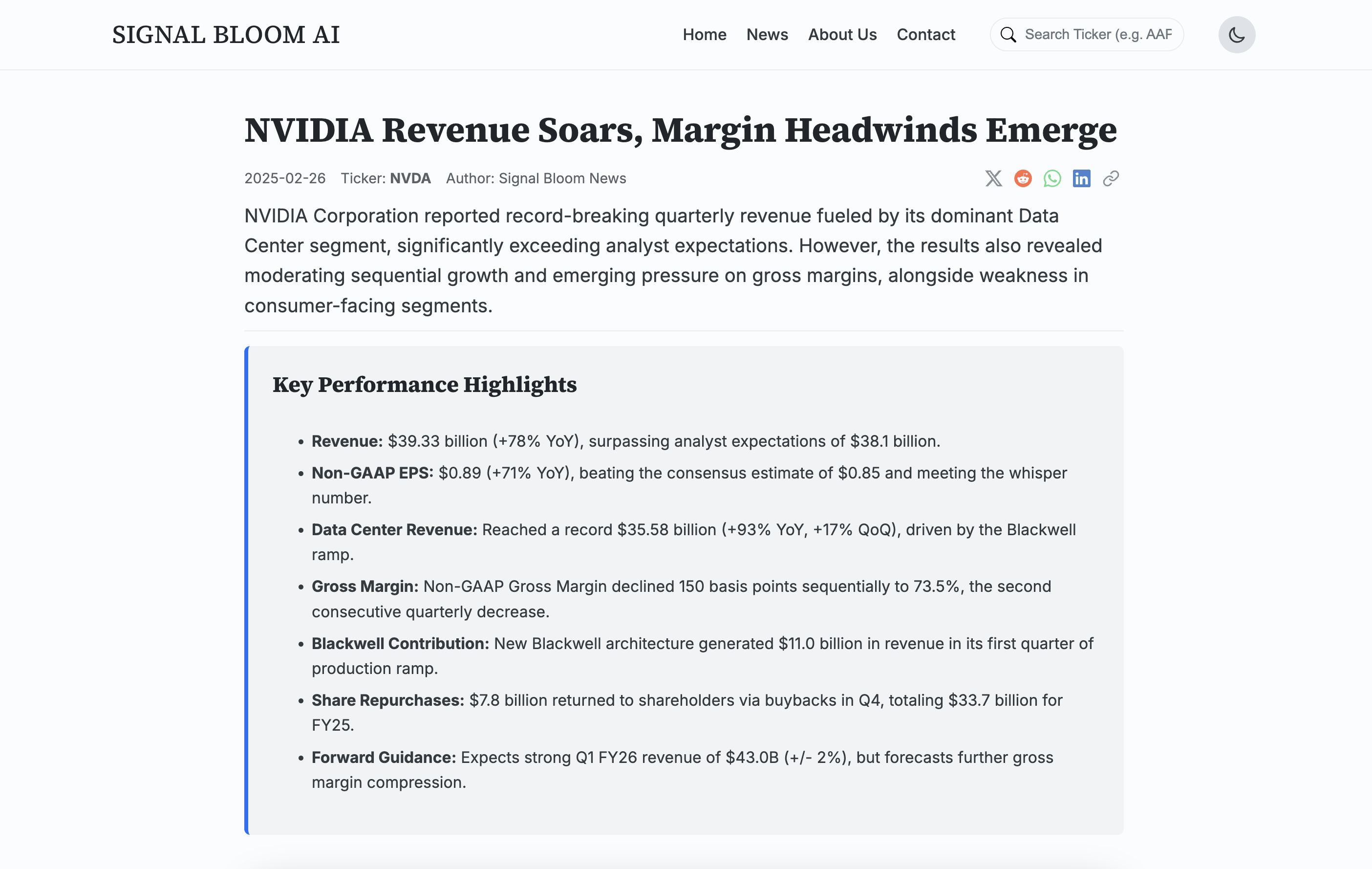Click the NVIDIA Revenue Soars headline
The width and height of the screenshot is (1372, 869).
point(680,130)
